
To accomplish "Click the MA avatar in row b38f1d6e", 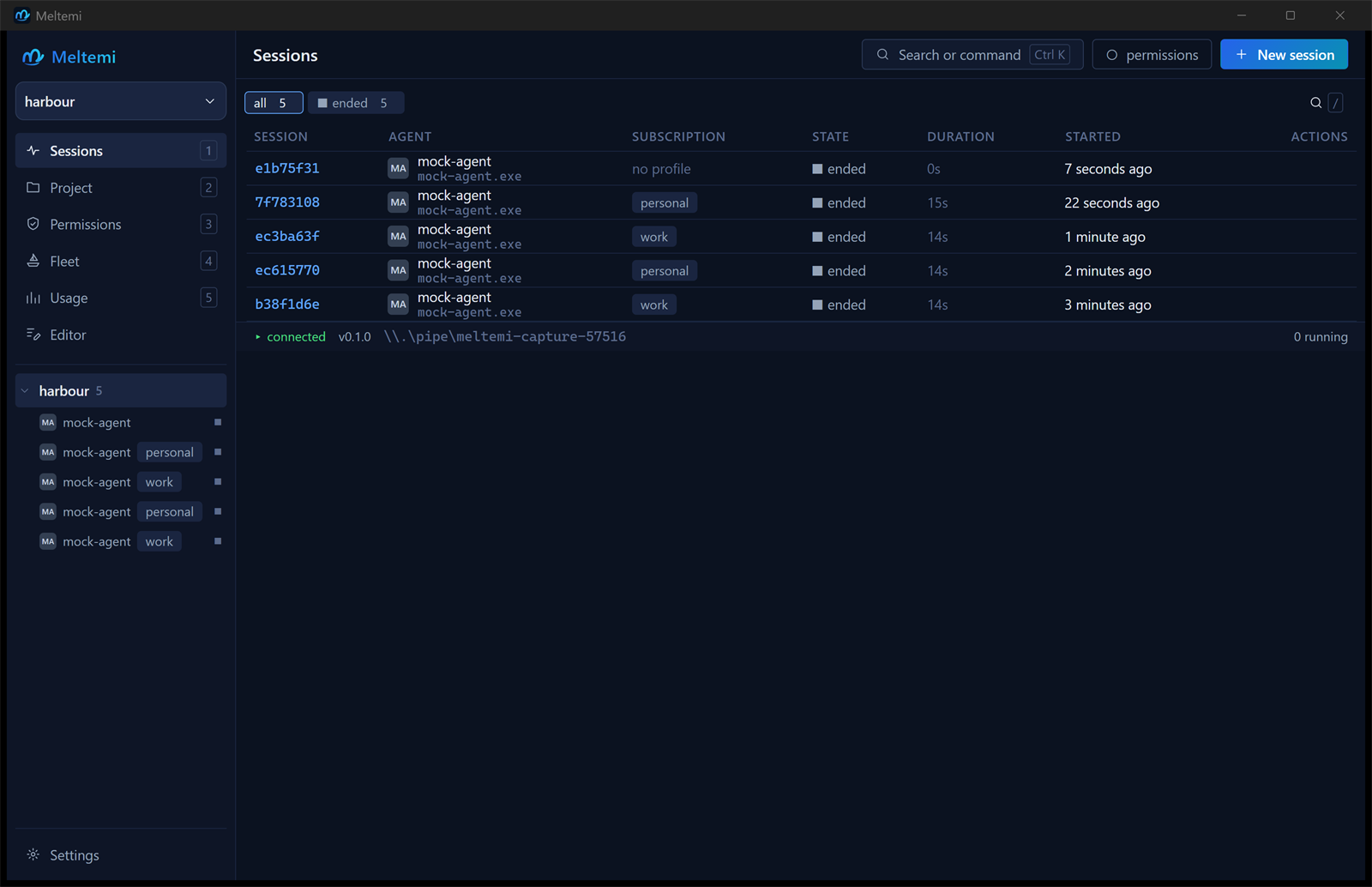I will click(x=398, y=305).
